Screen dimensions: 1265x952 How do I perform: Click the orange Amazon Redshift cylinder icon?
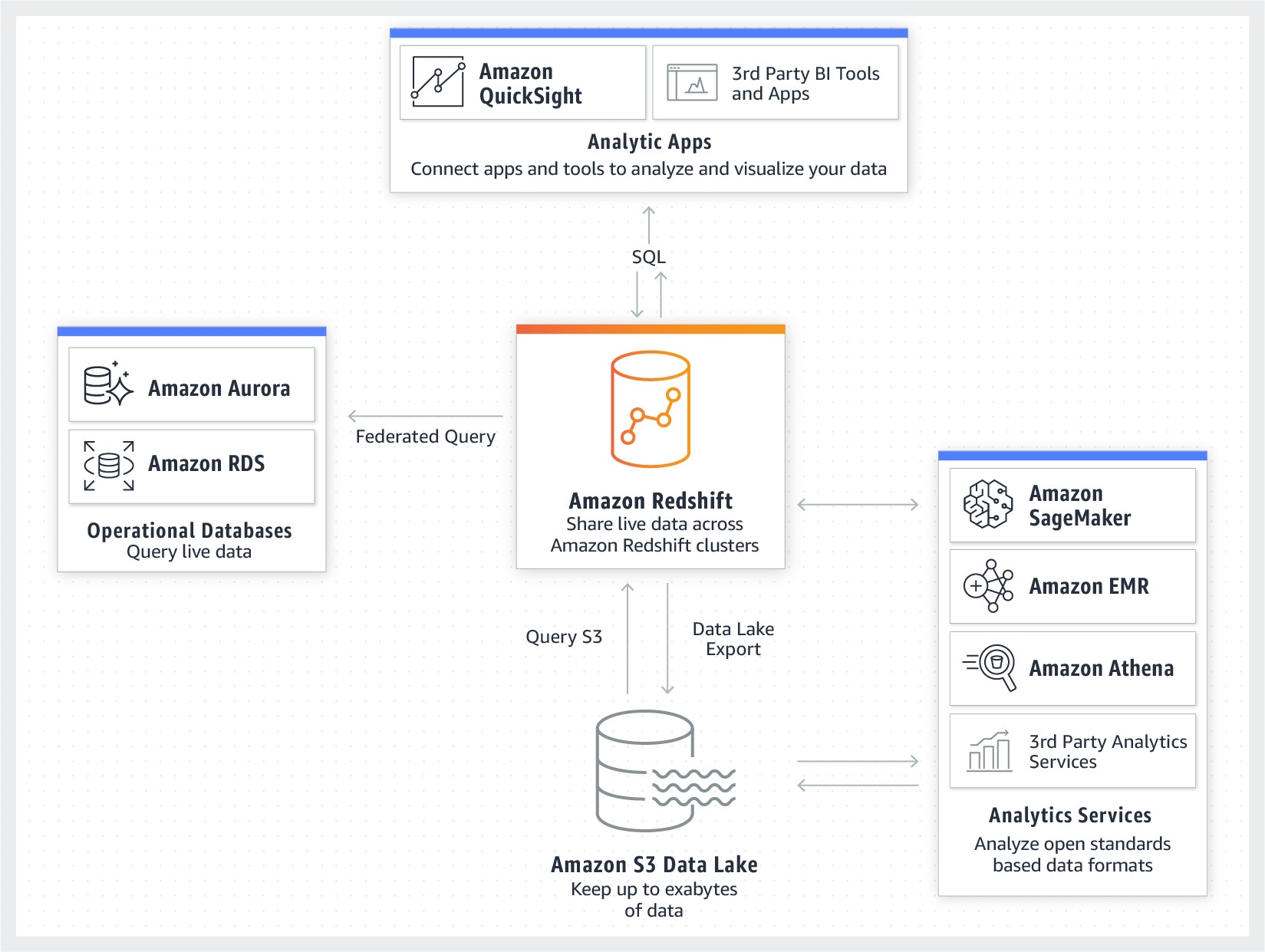tap(651, 409)
